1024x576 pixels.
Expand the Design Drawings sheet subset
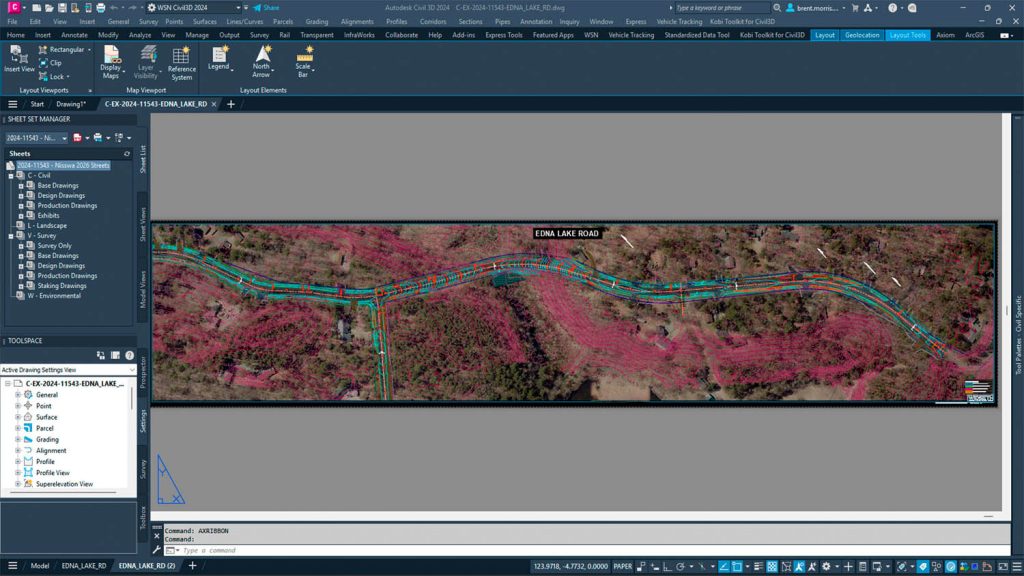click(x=19, y=196)
